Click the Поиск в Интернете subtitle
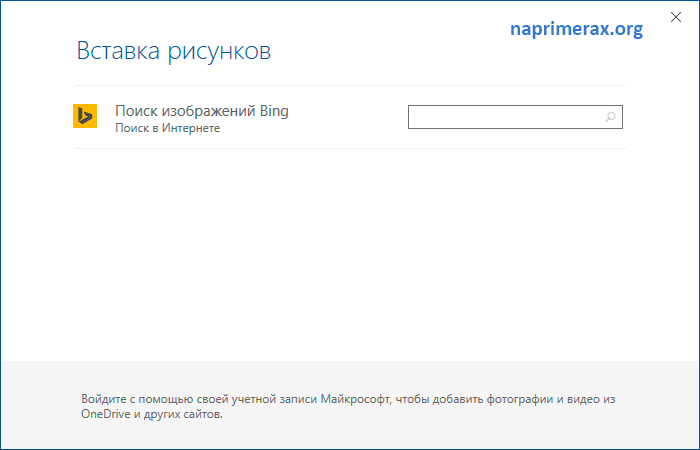This screenshot has width=700, height=450. tap(167, 128)
